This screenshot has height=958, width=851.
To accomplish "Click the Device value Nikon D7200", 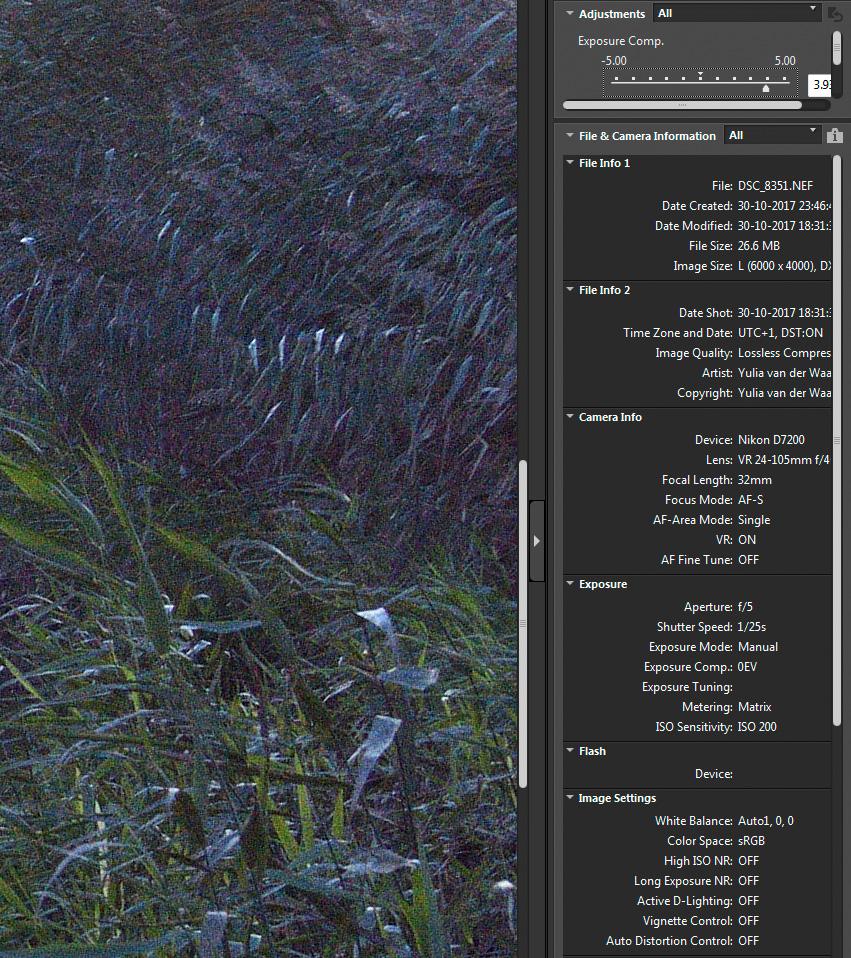I will point(771,440).
